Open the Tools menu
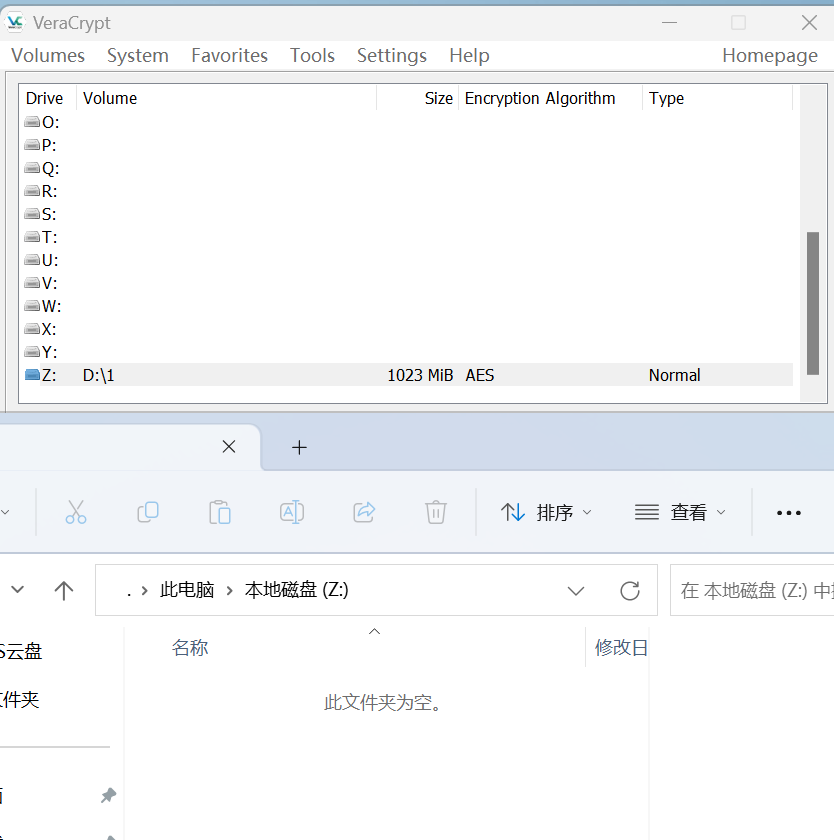 click(312, 56)
